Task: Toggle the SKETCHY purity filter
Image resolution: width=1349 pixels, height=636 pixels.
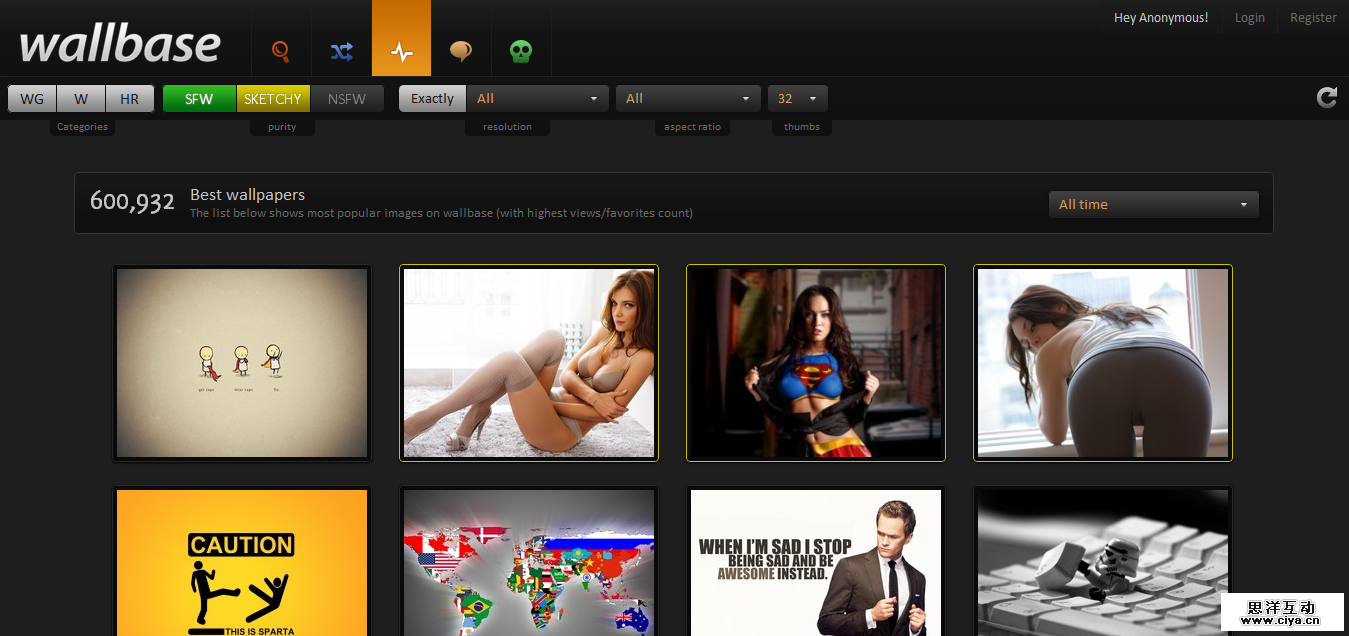Action: click(273, 98)
